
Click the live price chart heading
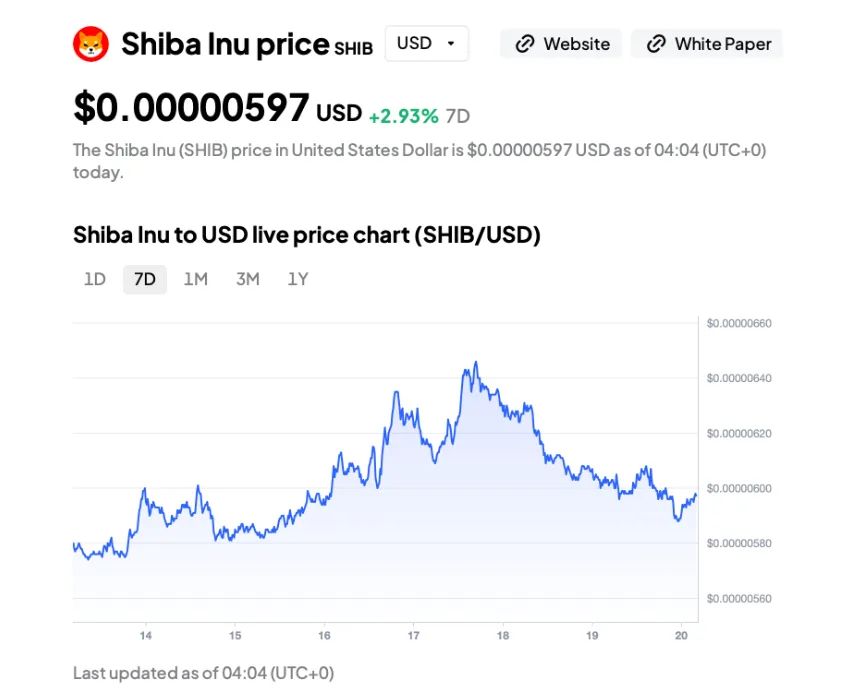click(x=306, y=235)
